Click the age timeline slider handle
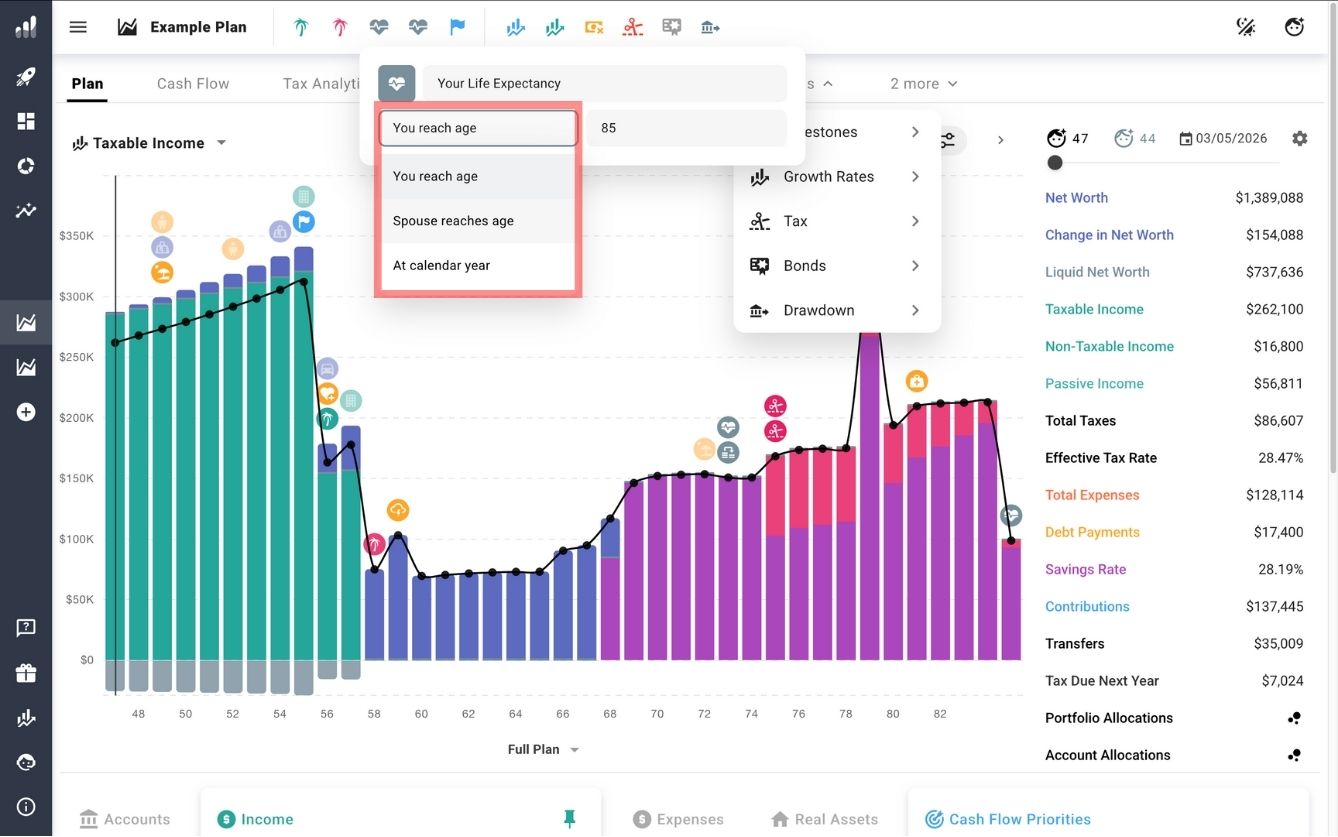The image size is (1338, 837). click(1055, 162)
